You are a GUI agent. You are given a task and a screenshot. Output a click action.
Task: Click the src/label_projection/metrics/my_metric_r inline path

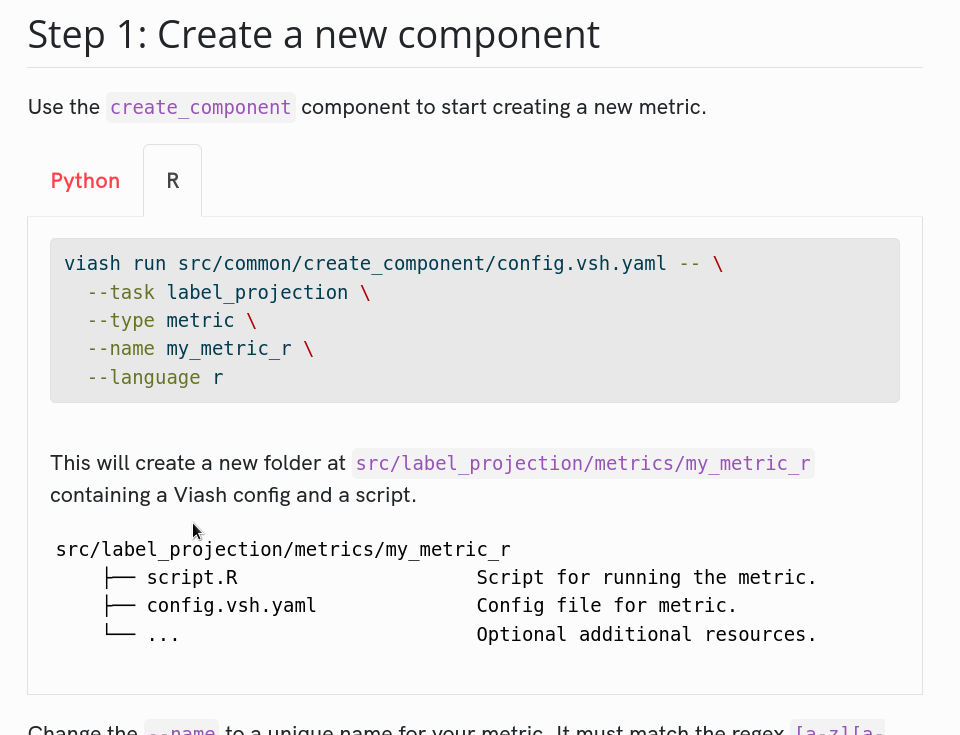(583, 464)
